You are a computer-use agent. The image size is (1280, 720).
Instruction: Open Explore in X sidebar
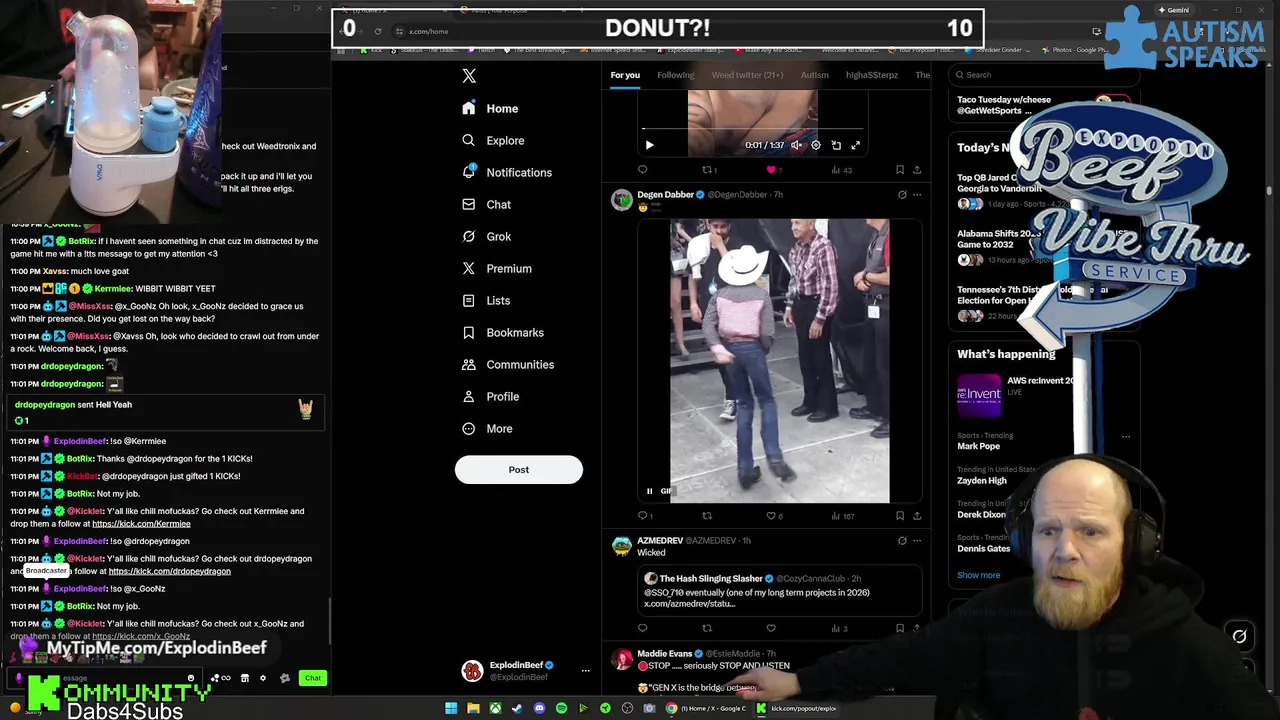click(x=493, y=140)
